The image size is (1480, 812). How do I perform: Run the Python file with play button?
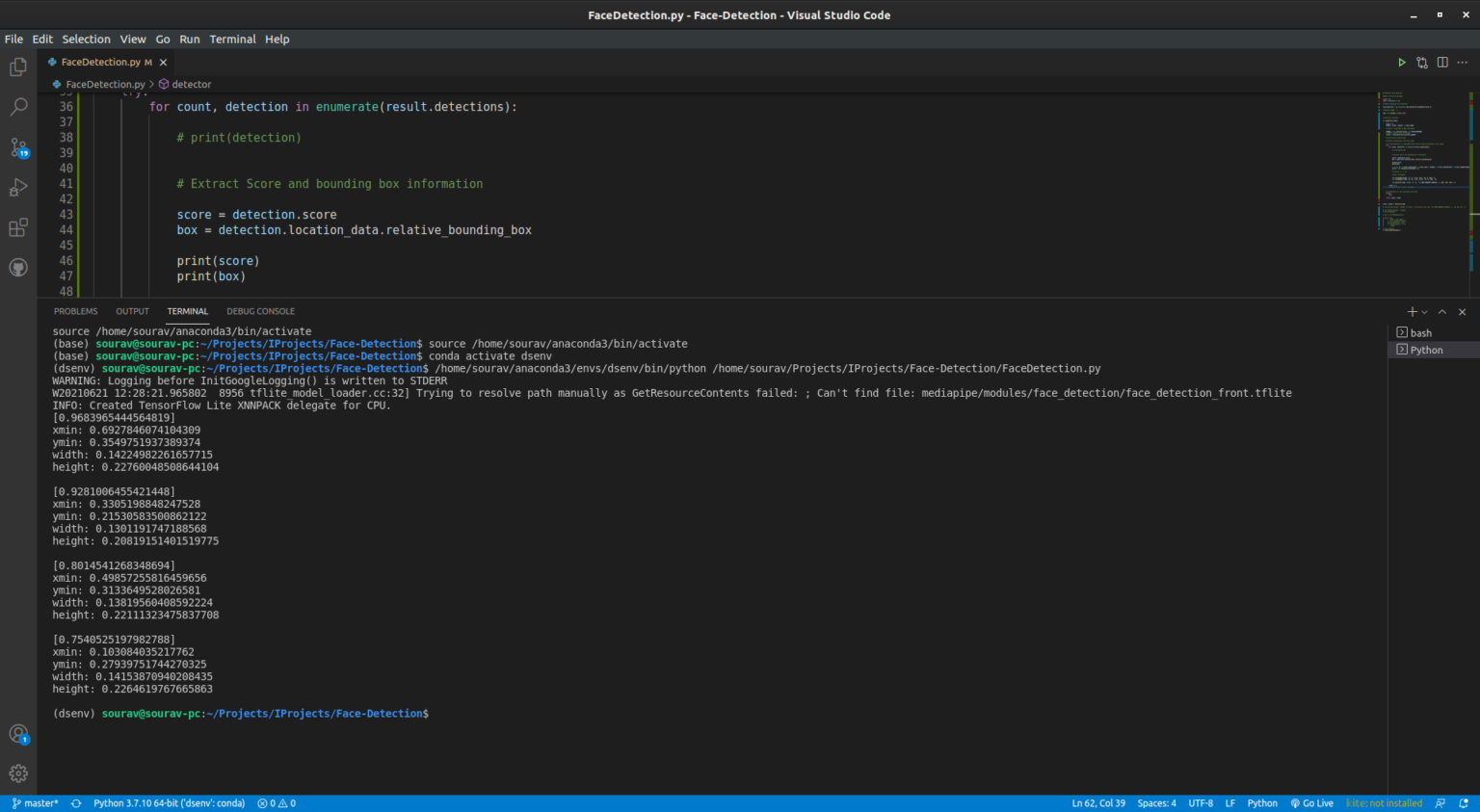1401,63
